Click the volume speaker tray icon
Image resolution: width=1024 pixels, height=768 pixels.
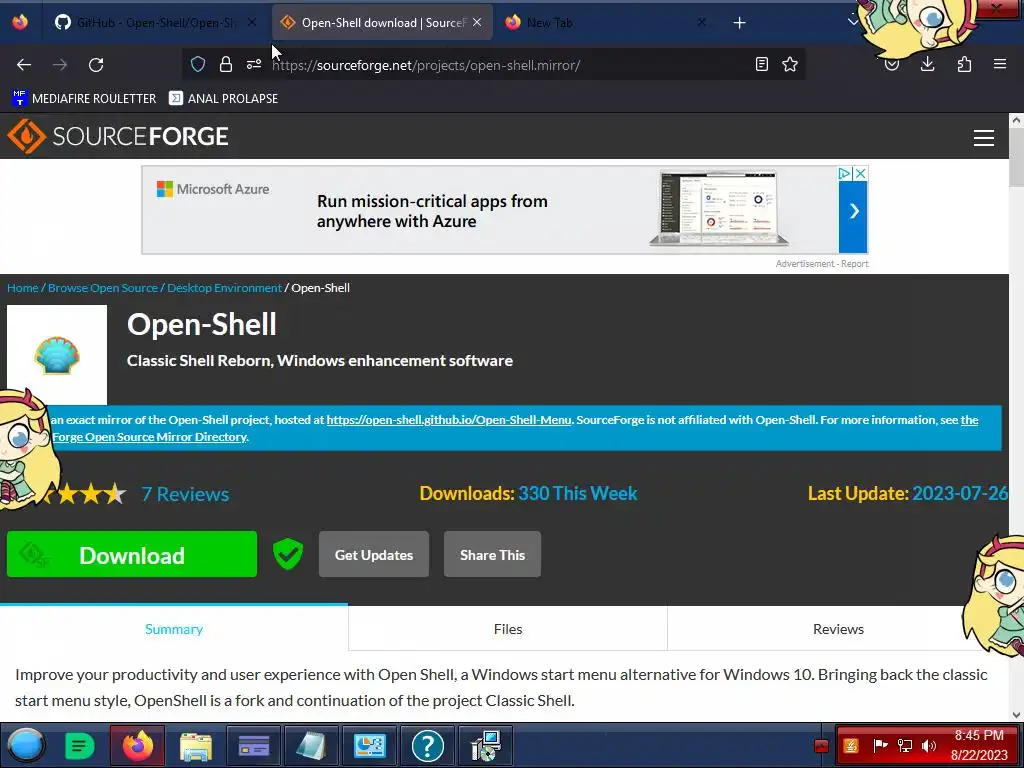pyautogui.click(x=928, y=746)
